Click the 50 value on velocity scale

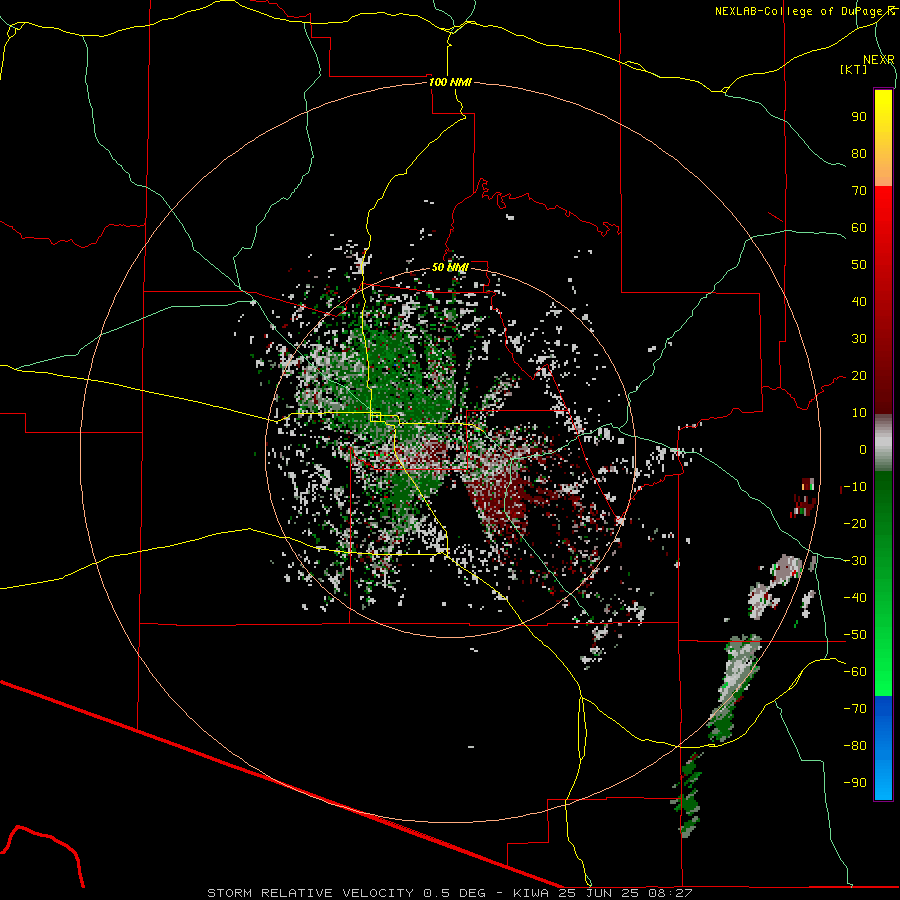click(859, 265)
